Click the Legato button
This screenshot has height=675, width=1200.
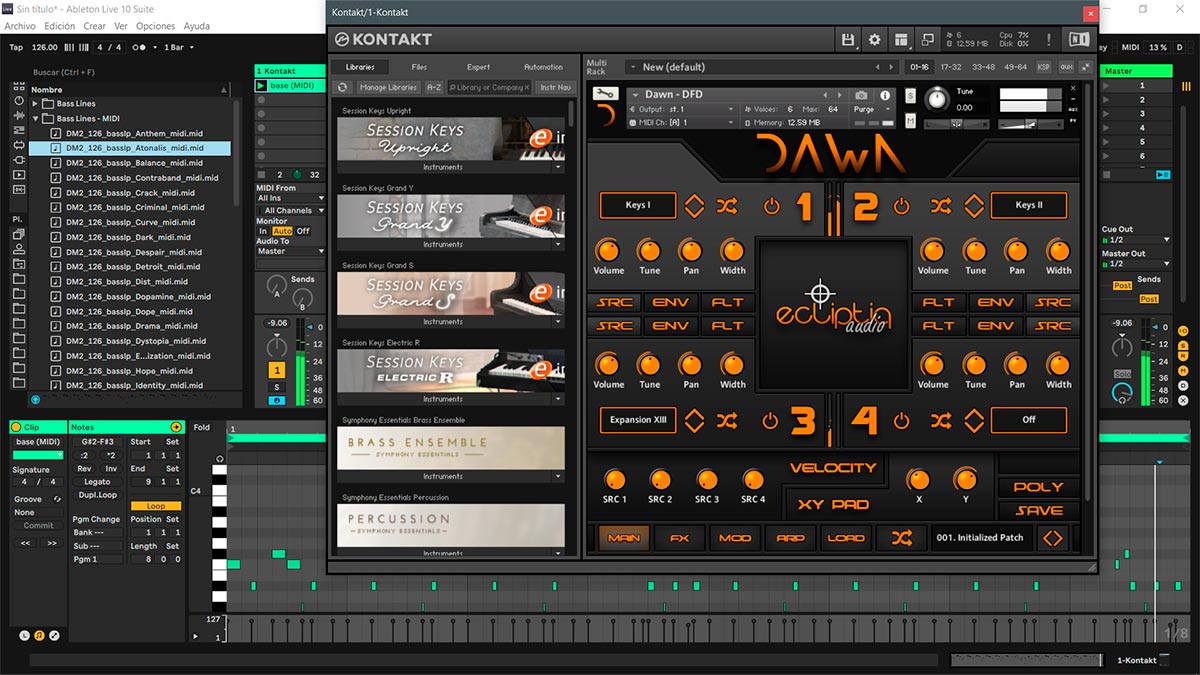click(x=97, y=482)
